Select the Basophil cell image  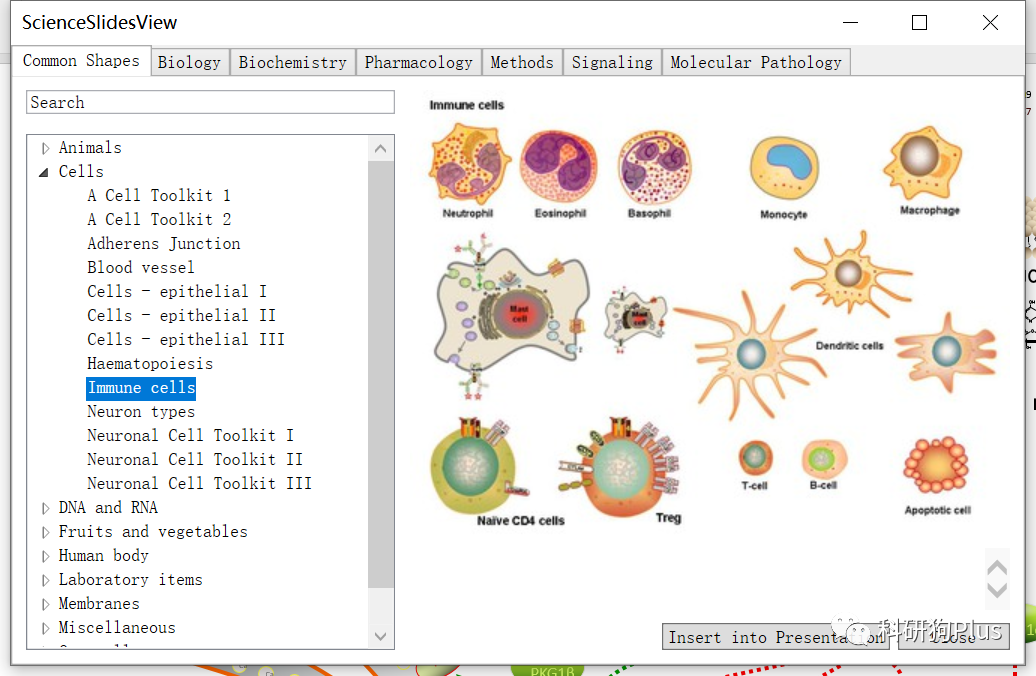pyautogui.click(x=654, y=169)
